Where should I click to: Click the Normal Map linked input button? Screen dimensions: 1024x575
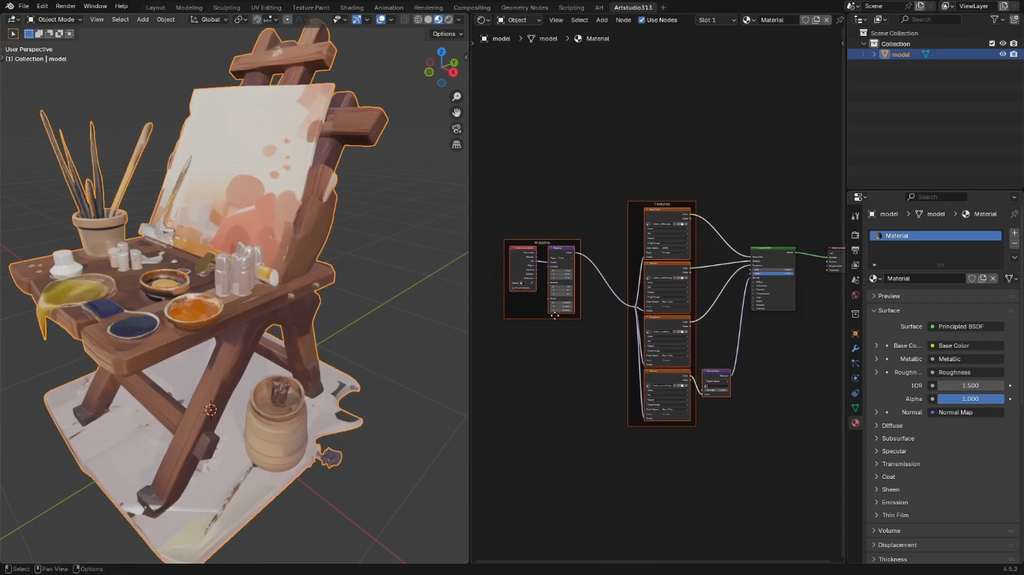[966, 412]
